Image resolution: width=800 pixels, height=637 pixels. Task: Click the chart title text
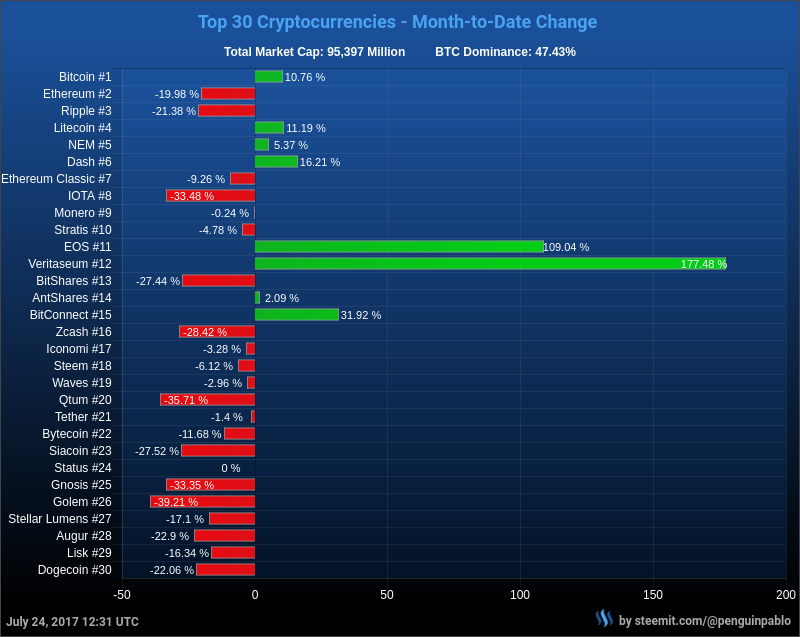[397, 22]
